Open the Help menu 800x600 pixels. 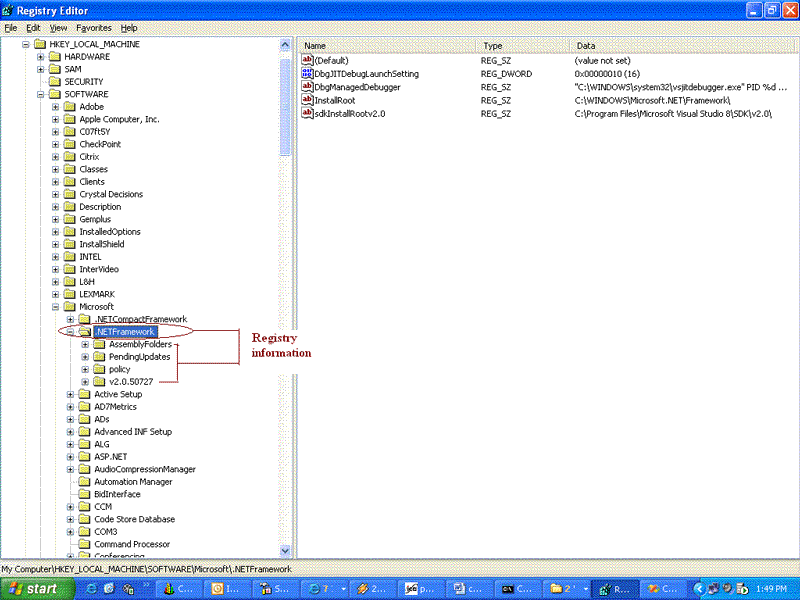pos(129,28)
